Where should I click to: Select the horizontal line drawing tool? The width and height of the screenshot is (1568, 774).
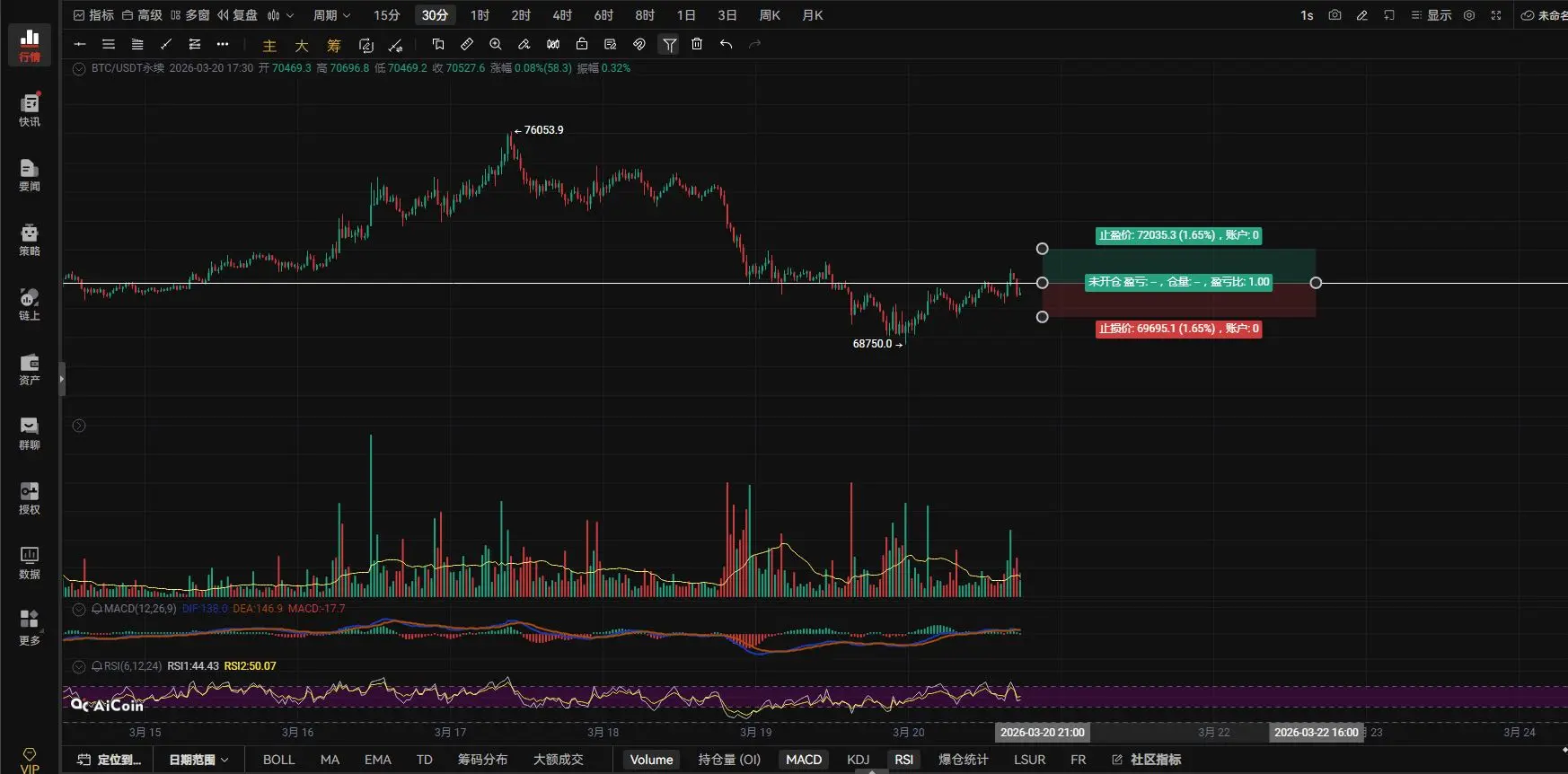click(x=80, y=44)
